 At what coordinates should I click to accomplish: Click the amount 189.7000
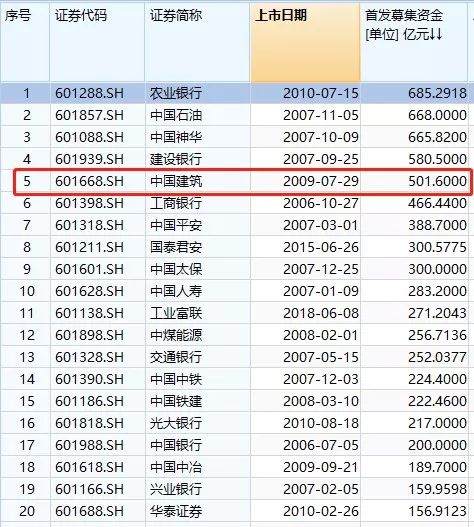[437, 467]
